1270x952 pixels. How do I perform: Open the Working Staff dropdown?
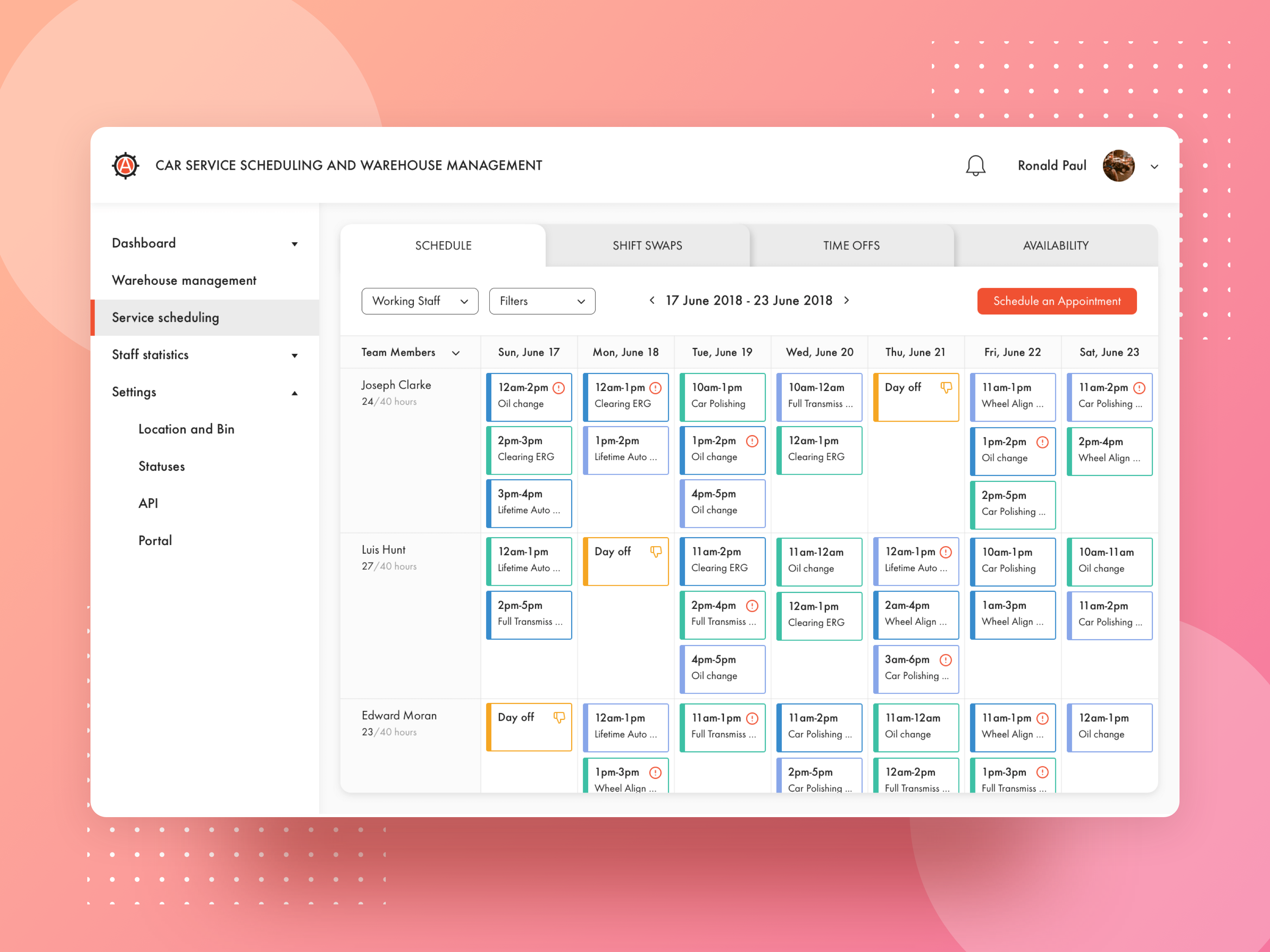420,301
